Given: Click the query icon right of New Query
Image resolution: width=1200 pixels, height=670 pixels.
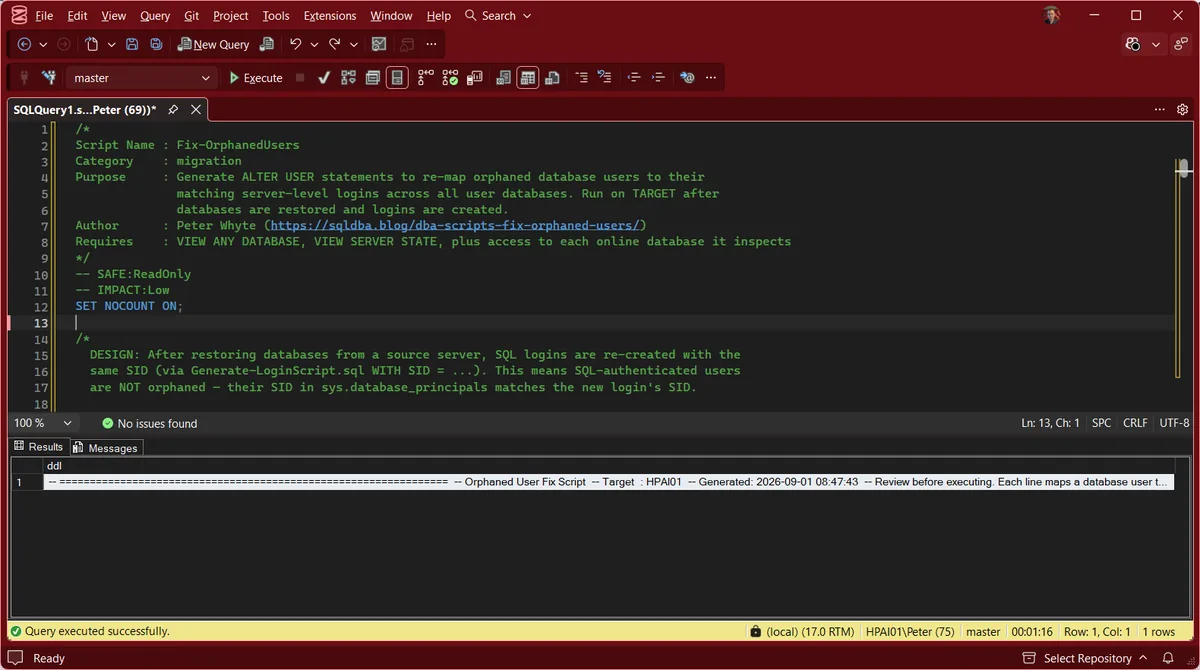Looking at the screenshot, I should [266, 44].
